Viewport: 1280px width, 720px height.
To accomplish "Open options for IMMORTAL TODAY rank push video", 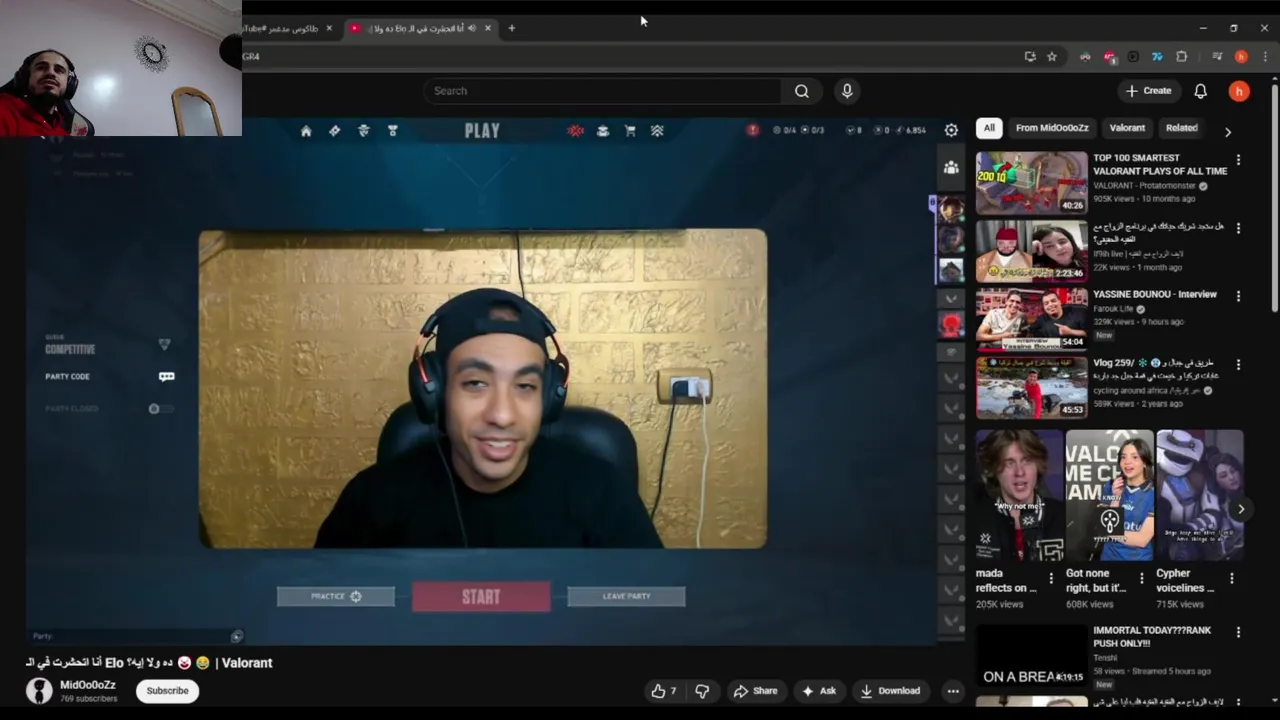I will [1238, 632].
